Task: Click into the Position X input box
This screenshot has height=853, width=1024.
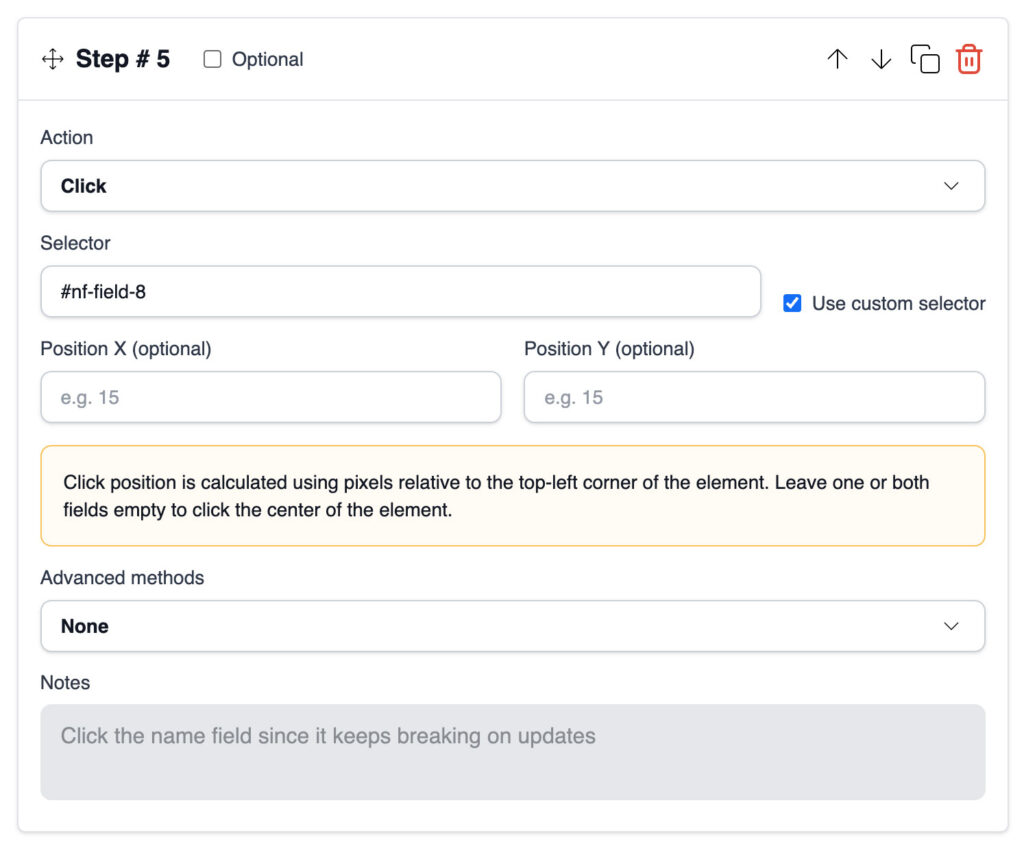Action: 270,397
